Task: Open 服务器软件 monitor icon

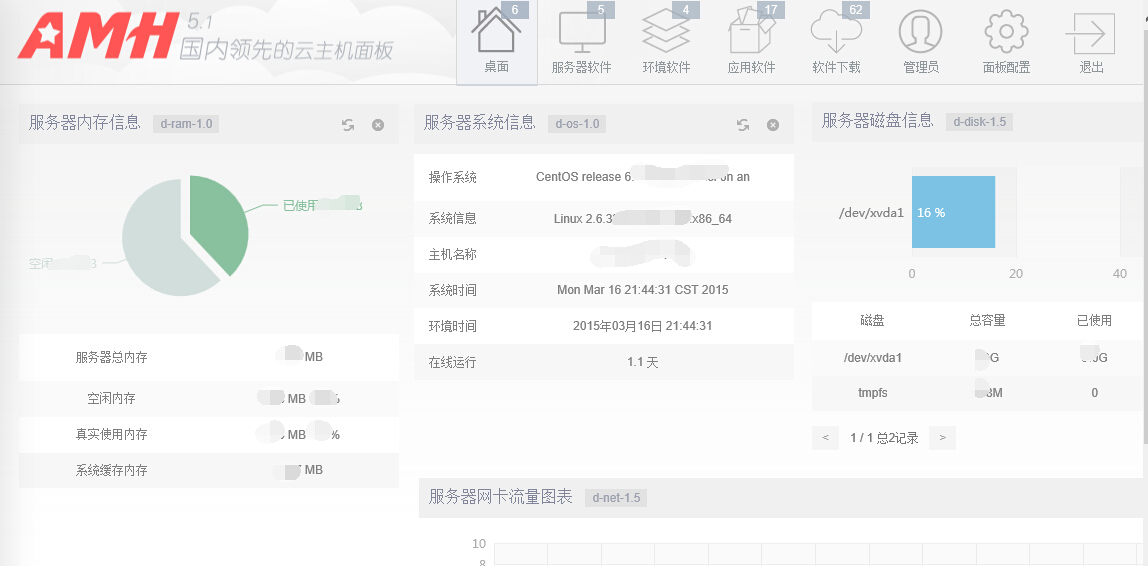Action: [582, 30]
